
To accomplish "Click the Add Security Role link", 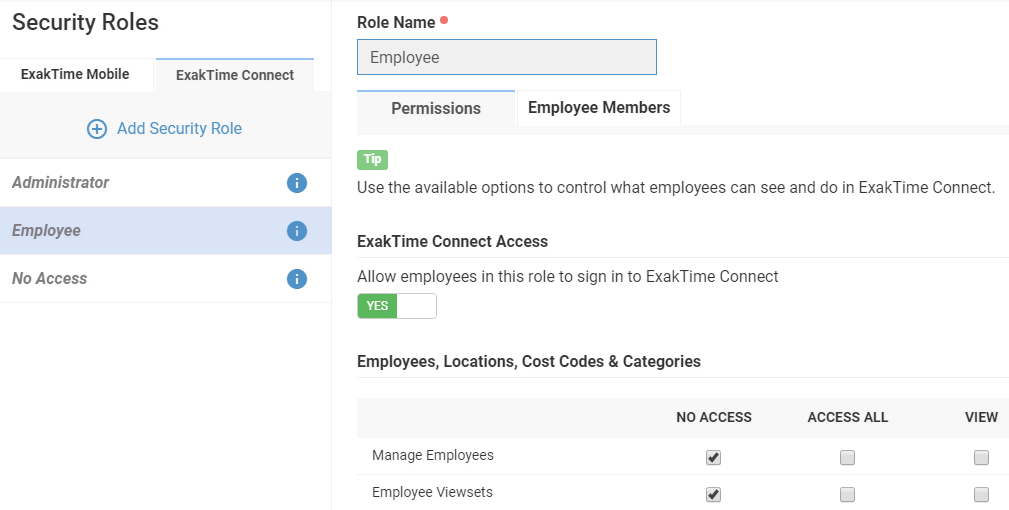I will pyautogui.click(x=180, y=129).
